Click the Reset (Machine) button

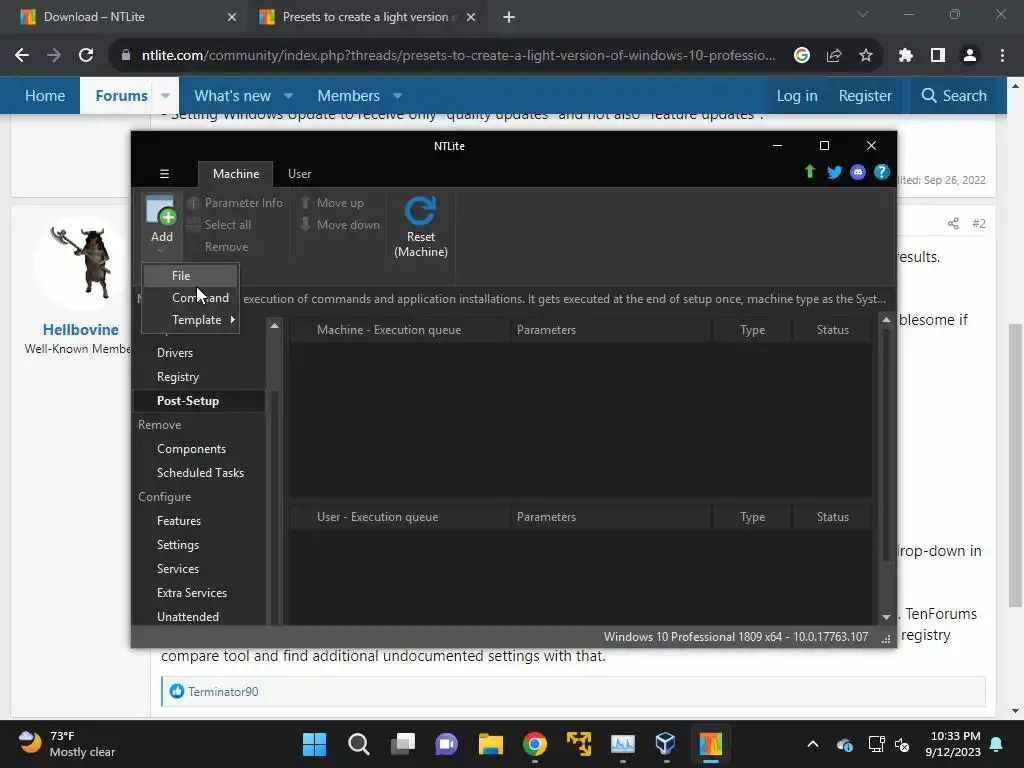[421, 227]
